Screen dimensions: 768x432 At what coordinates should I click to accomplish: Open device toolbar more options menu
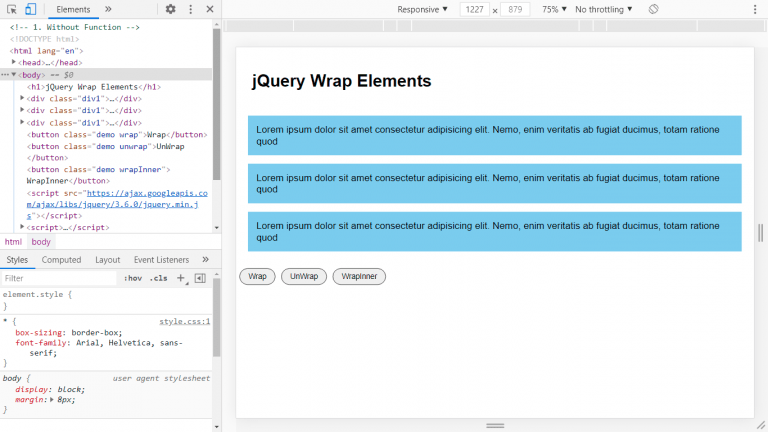tap(755, 9)
